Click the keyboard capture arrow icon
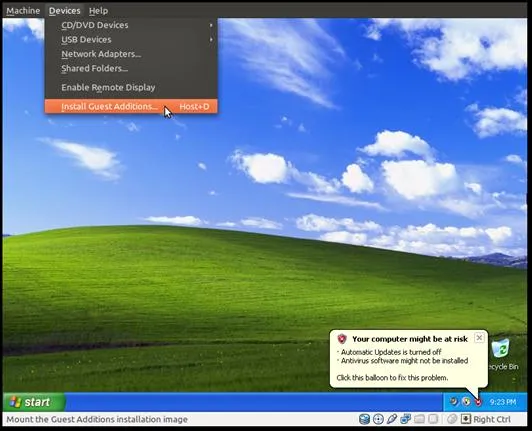This screenshot has width=532, height=431. 466,419
